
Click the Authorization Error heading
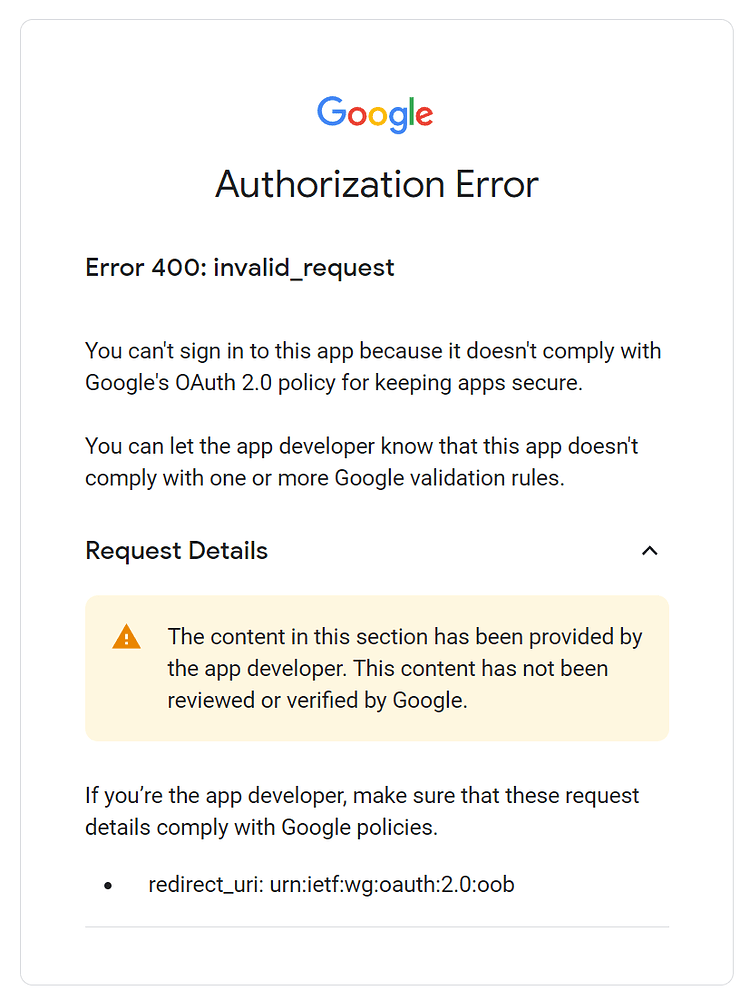click(377, 185)
